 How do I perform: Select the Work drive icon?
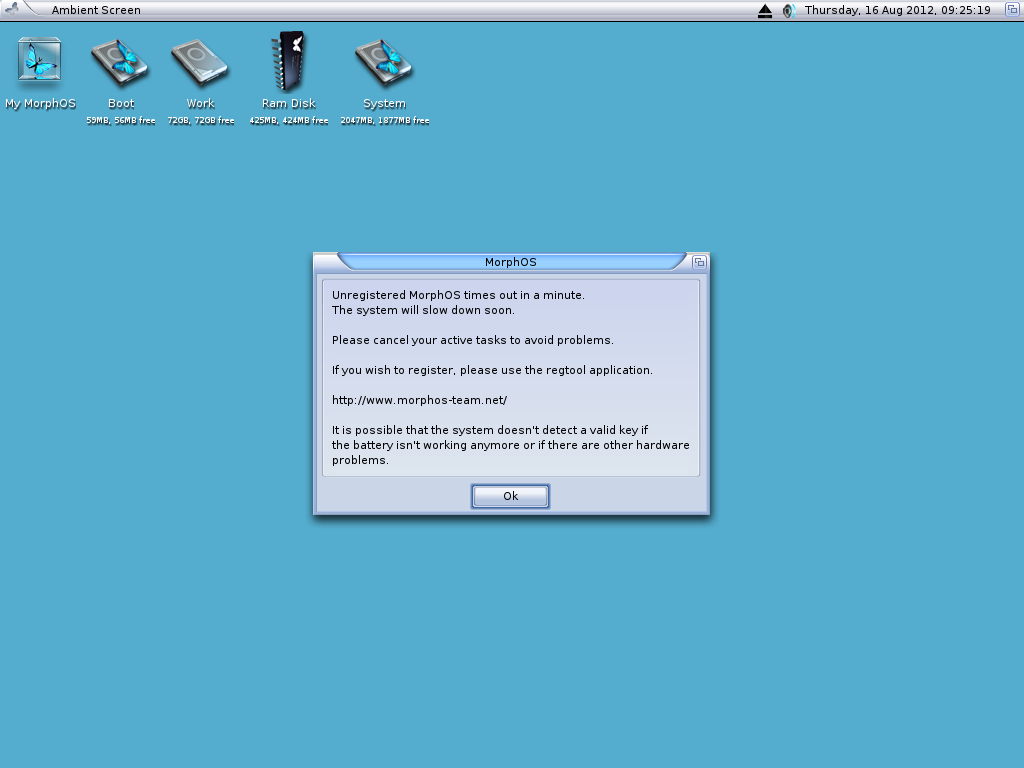[x=200, y=63]
